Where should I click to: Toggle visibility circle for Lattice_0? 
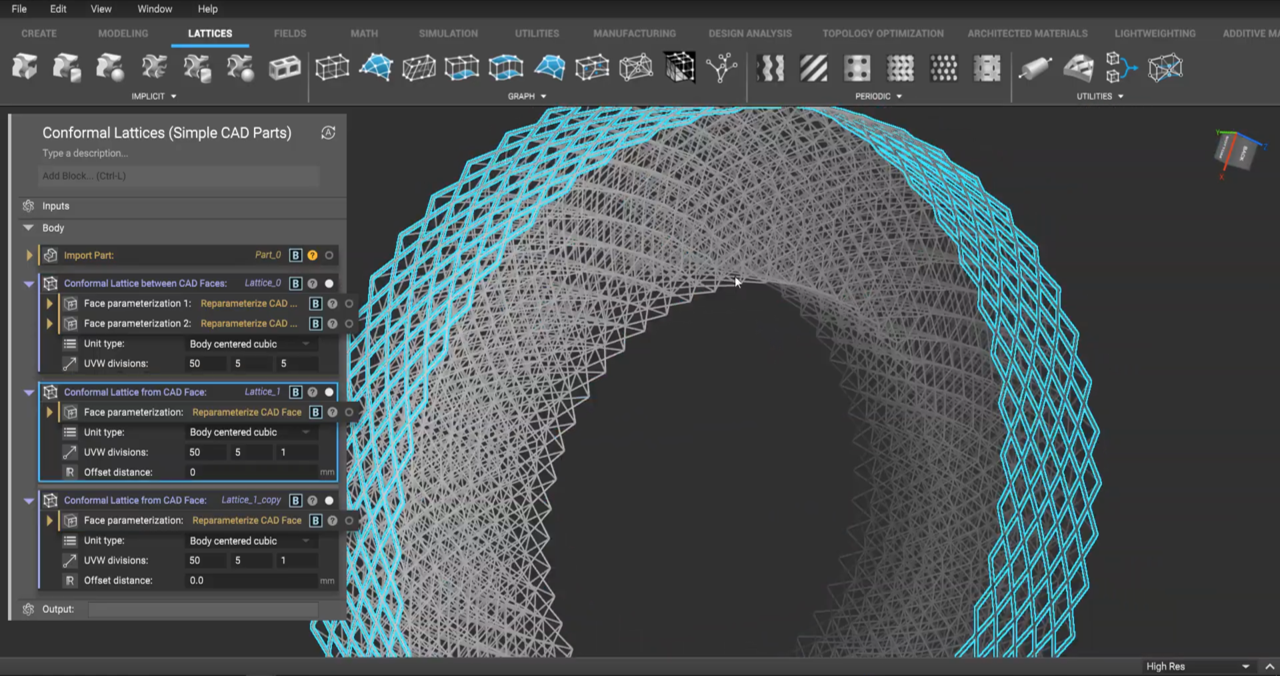(x=329, y=283)
